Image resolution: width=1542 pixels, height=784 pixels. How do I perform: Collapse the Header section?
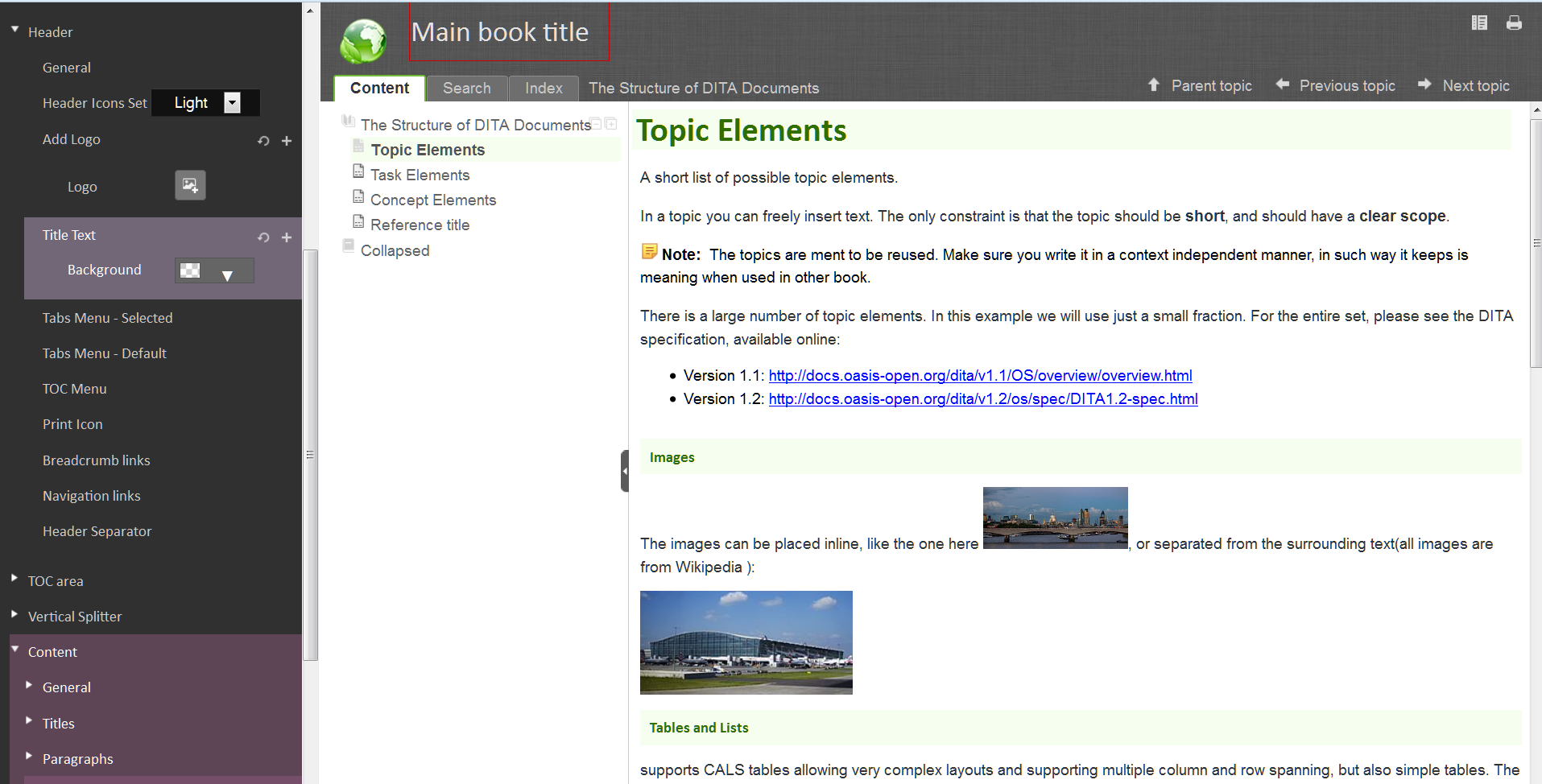pos(14,31)
